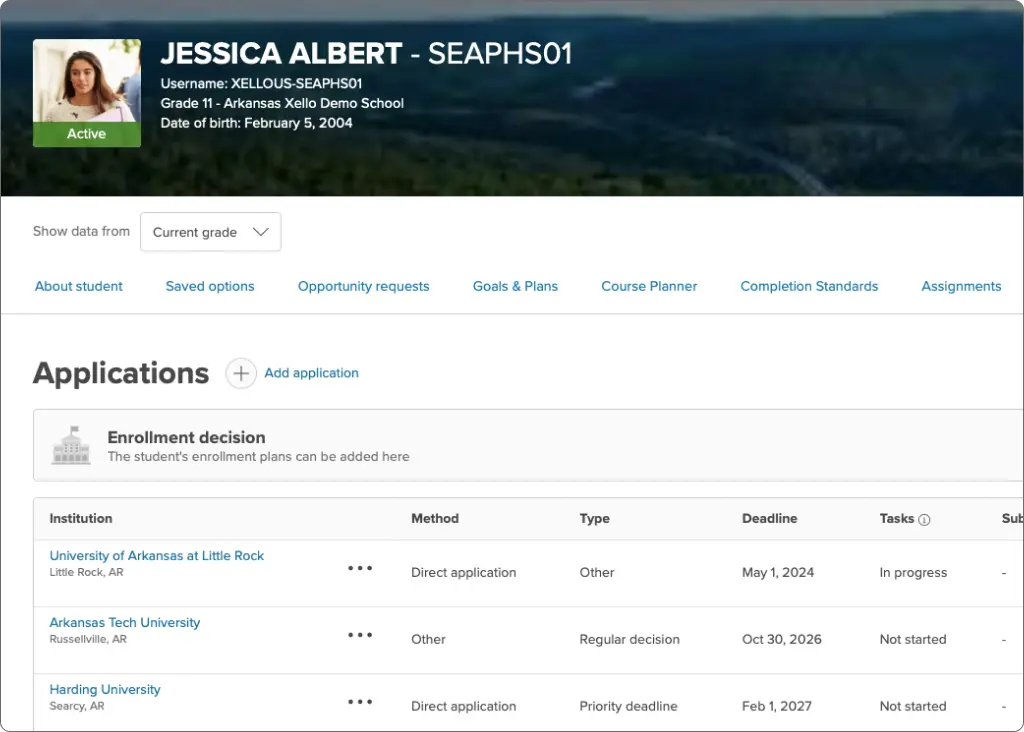Click the Other method cell for Arkansas Tech
This screenshot has height=732, width=1024.
(428, 639)
